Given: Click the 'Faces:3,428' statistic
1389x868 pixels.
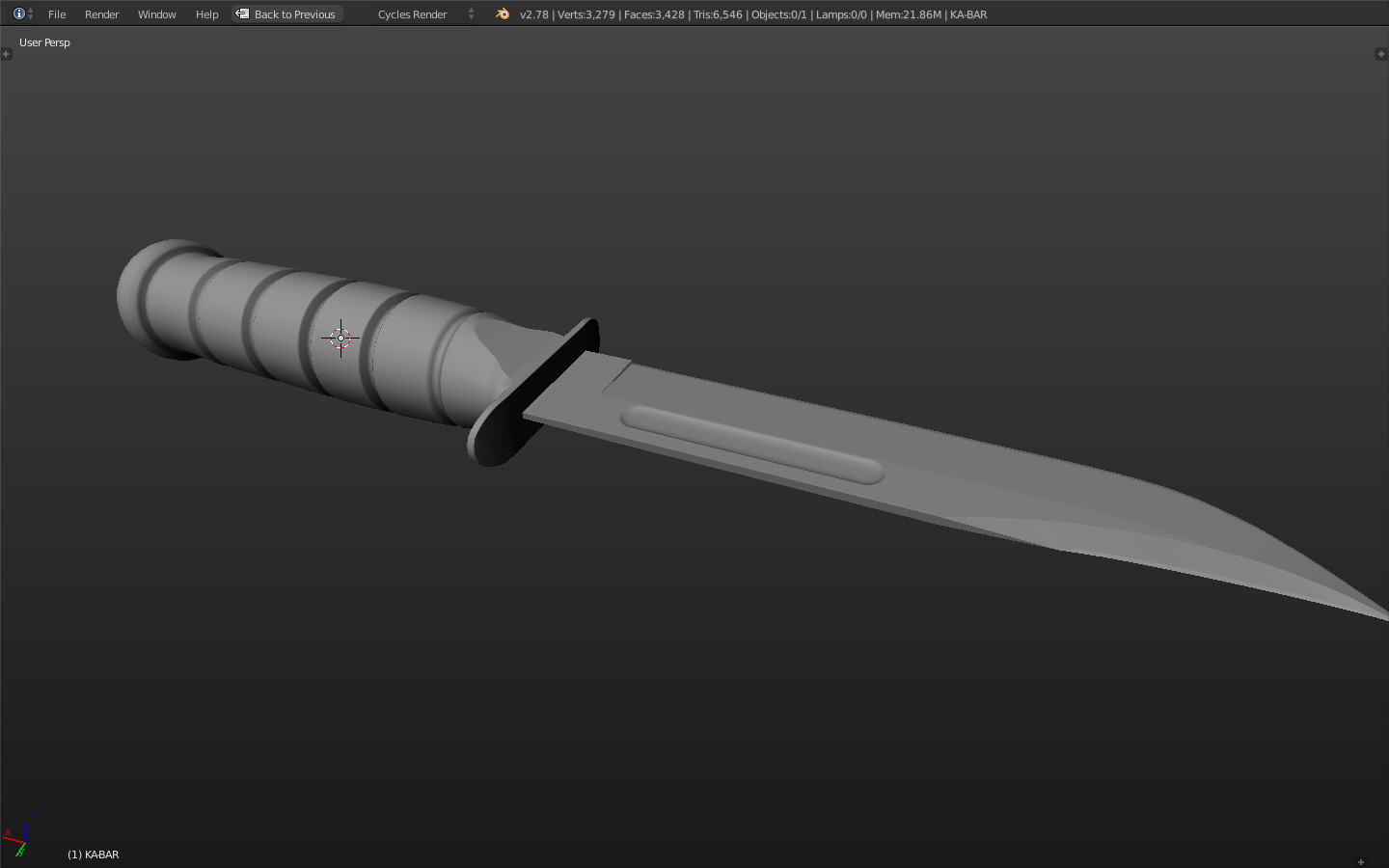Looking at the screenshot, I should tap(654, 14).
